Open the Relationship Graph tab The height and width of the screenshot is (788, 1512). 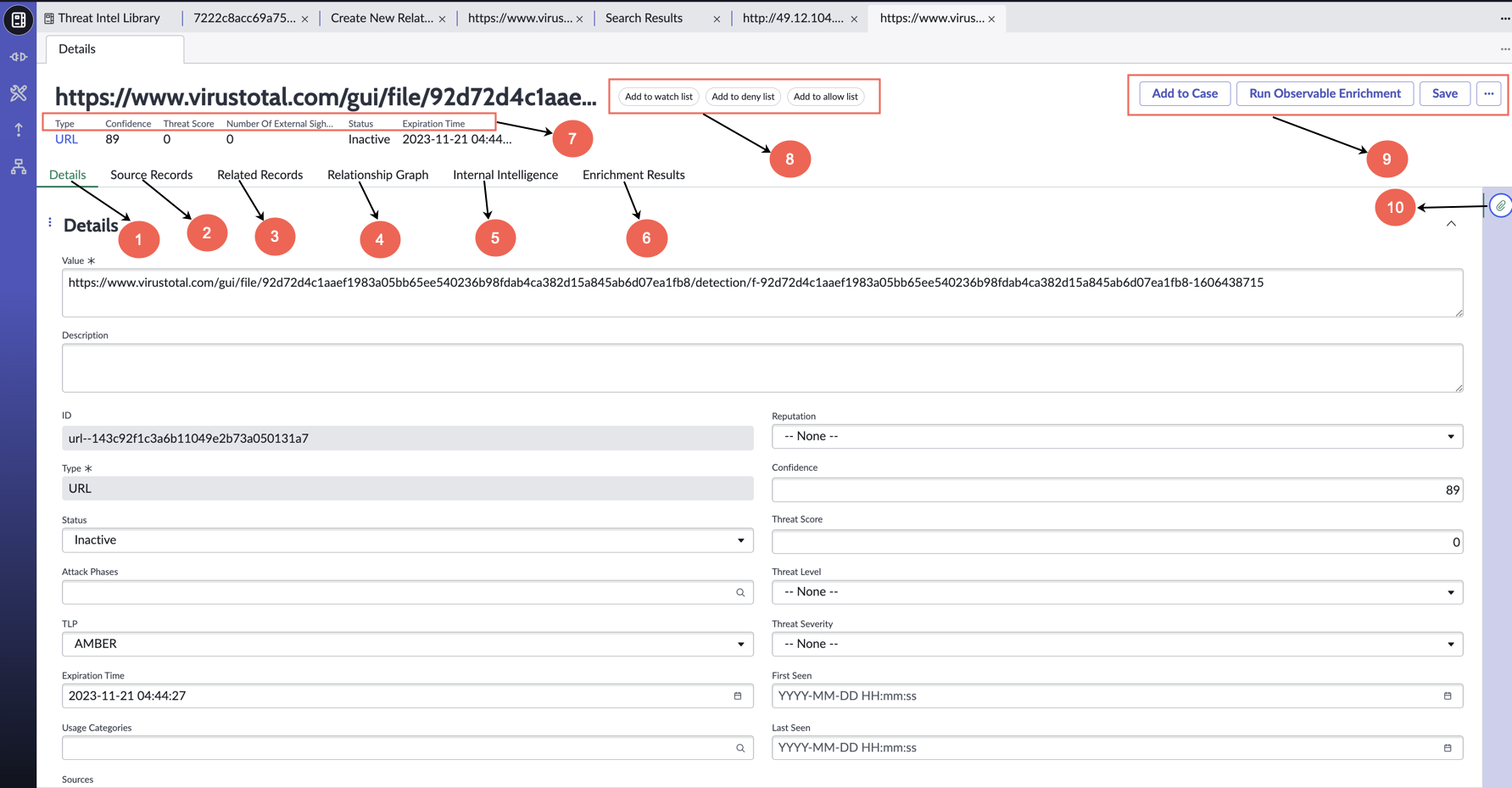[377, 175]
